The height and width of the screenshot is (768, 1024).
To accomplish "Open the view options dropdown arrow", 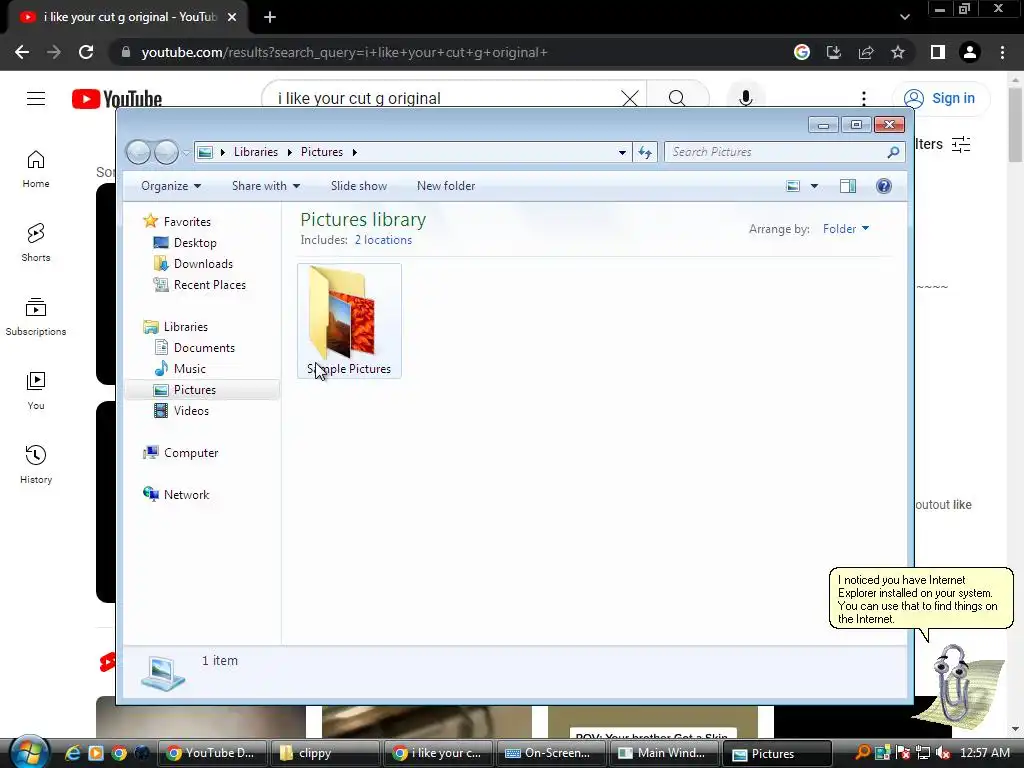I will (x=814, y=186).
